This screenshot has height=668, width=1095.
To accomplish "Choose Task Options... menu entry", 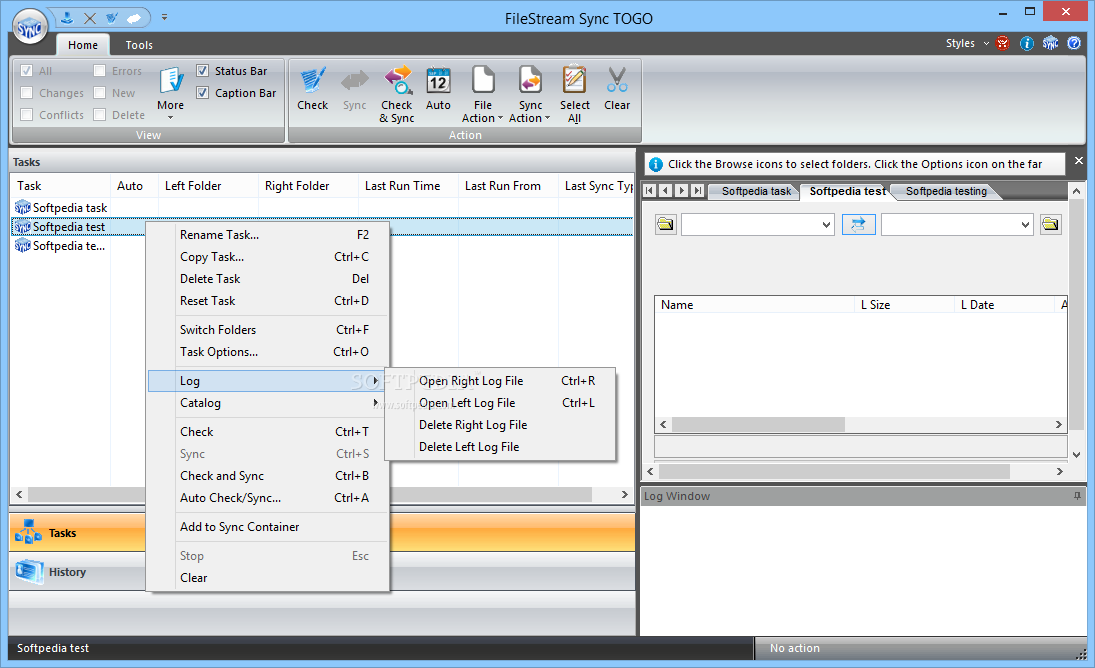I will (x=268, y=352).
